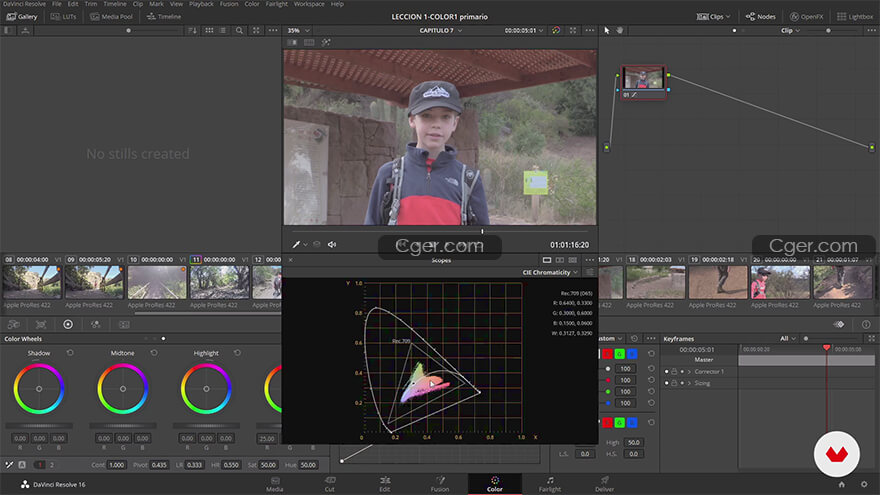Expand the Sizing keyframe track
The image size is (880, 495).
click(x=689, y=383)
